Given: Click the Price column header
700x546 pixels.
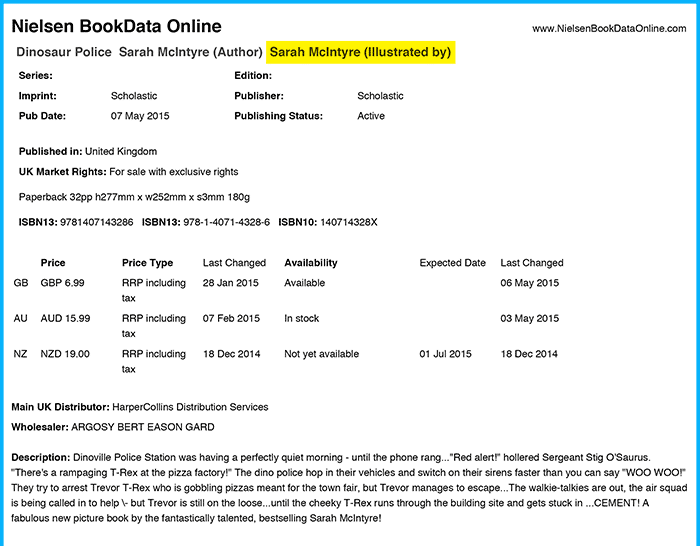Looking at the screenshot, I should click(x=53, y=263).
